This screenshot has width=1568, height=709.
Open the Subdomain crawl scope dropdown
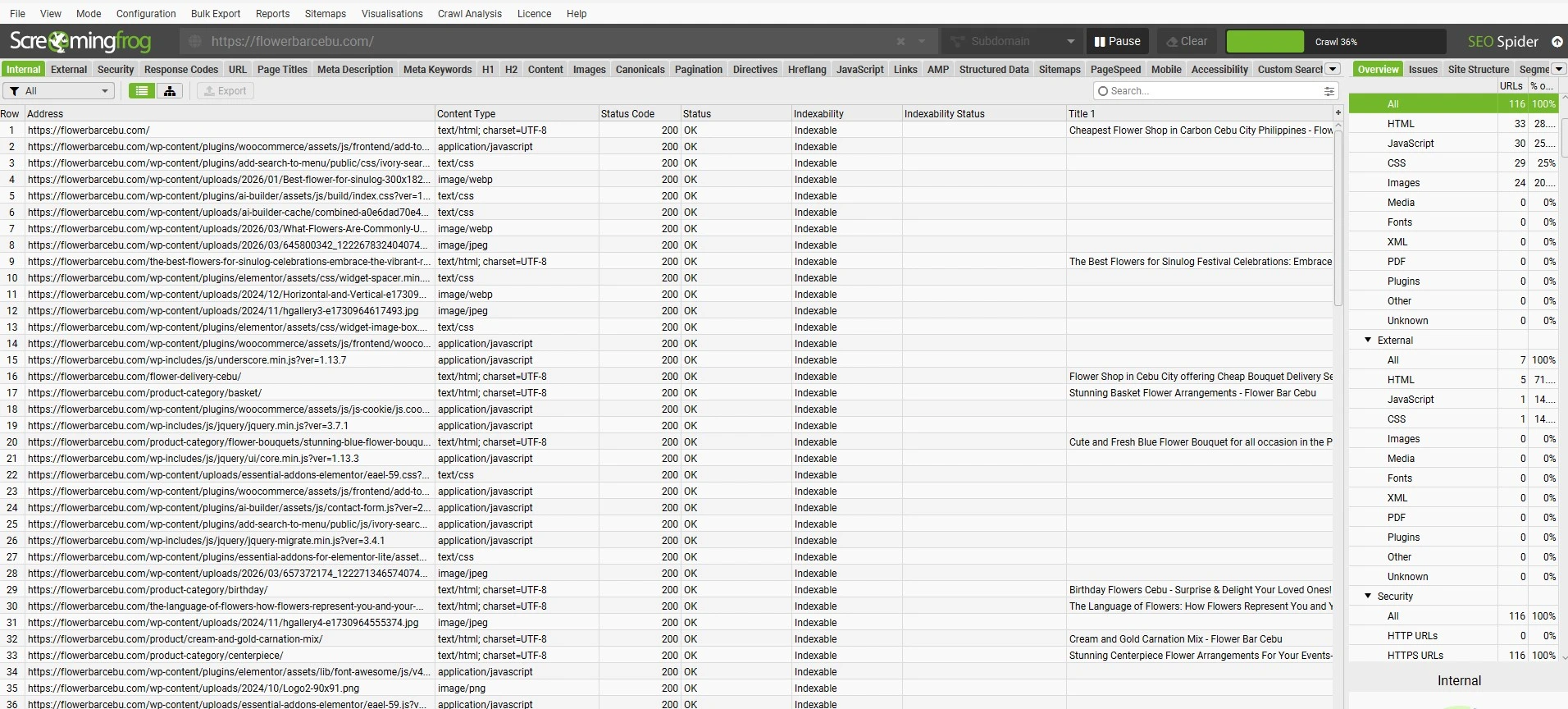[1012, 41]
